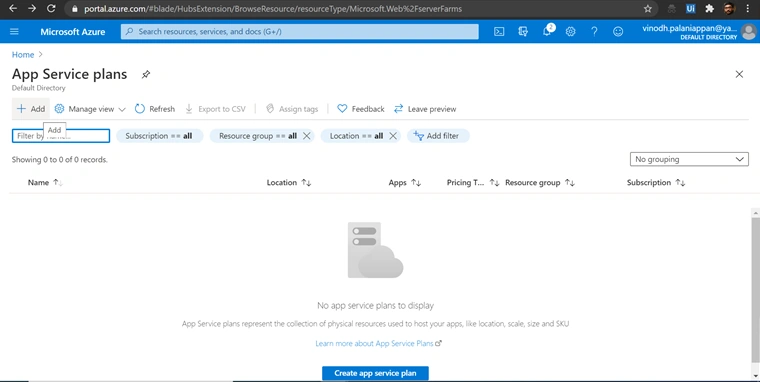760x382 pixels.
Task: Open portal settings gear
Action: click(570, 32)
